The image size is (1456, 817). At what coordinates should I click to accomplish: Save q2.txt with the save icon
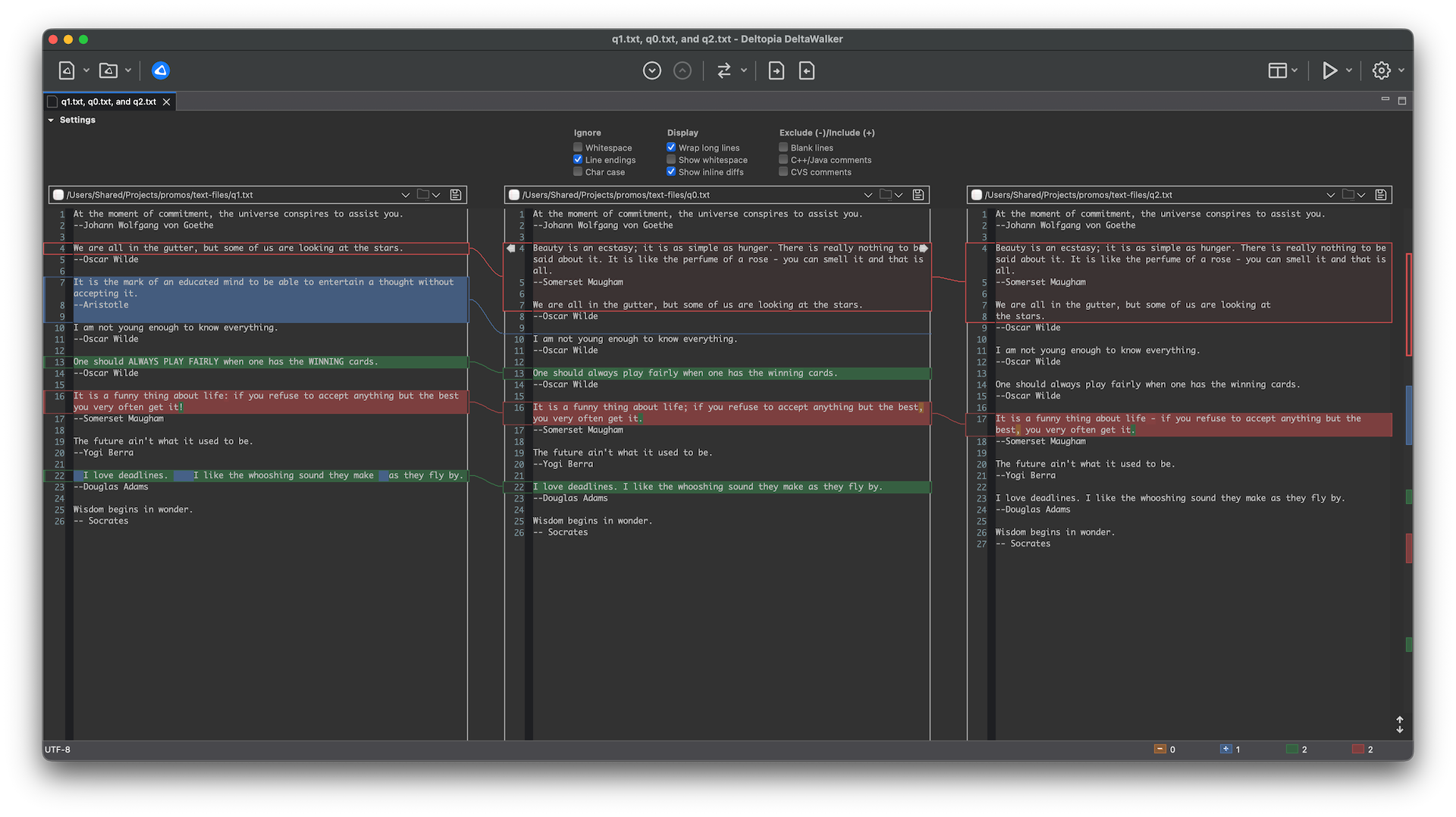(x=1381, y=195)
